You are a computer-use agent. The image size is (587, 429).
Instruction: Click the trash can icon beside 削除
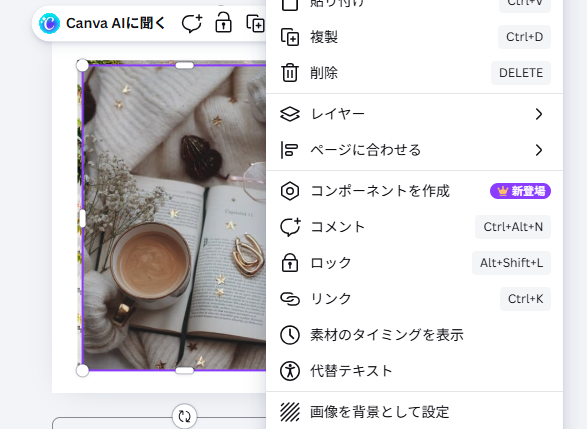pos(290,73)
